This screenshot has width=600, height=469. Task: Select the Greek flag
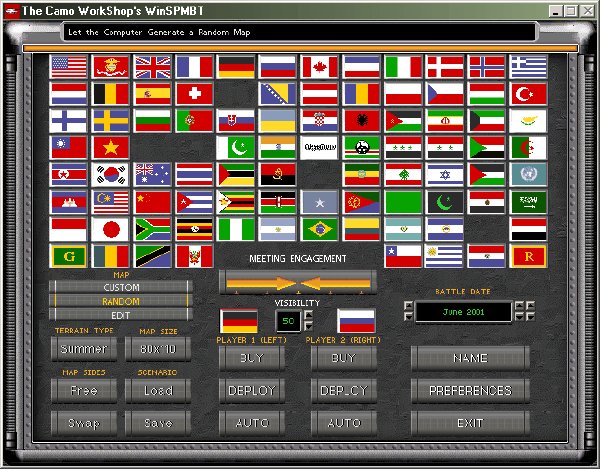[x=528, y=67]
